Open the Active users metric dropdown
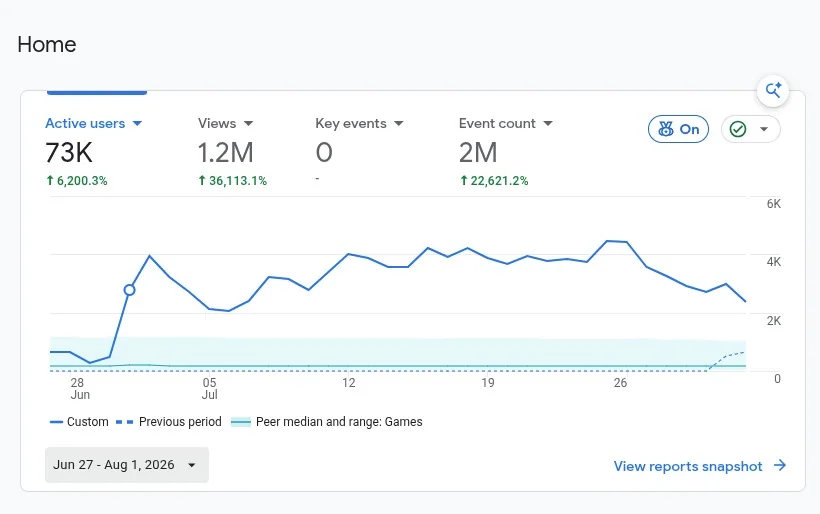The image size is (820, 514). (x=94, y=123)
